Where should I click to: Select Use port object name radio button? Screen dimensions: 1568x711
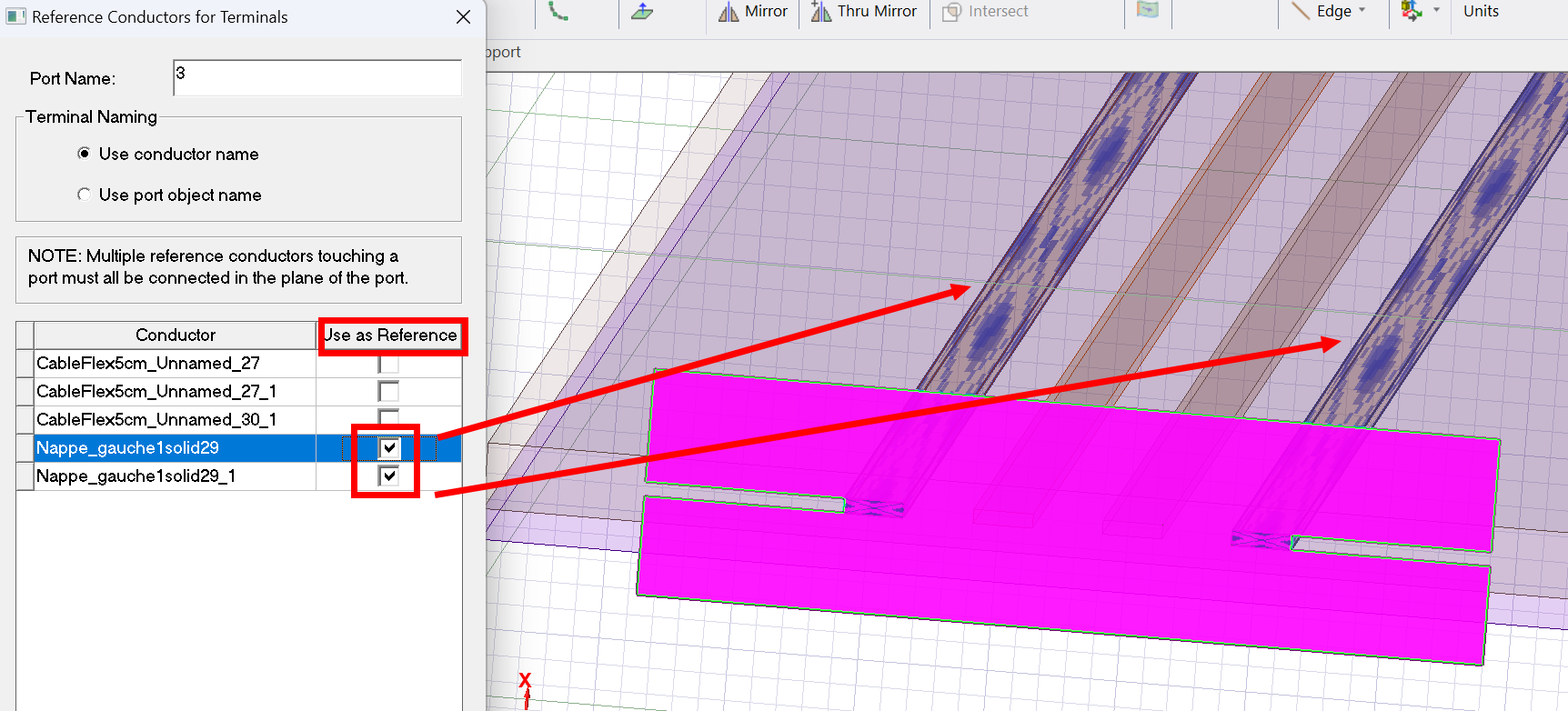tap(84, 195)
